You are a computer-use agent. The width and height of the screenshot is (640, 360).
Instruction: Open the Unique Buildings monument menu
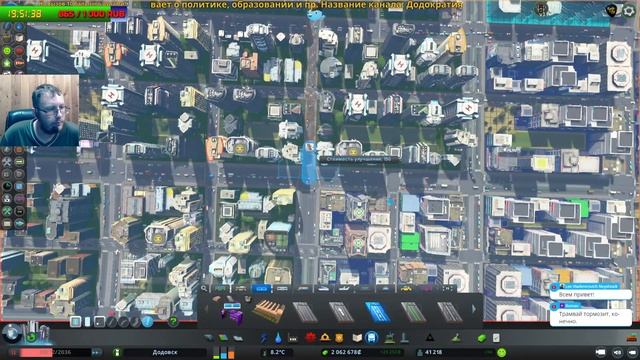point(404,338)
